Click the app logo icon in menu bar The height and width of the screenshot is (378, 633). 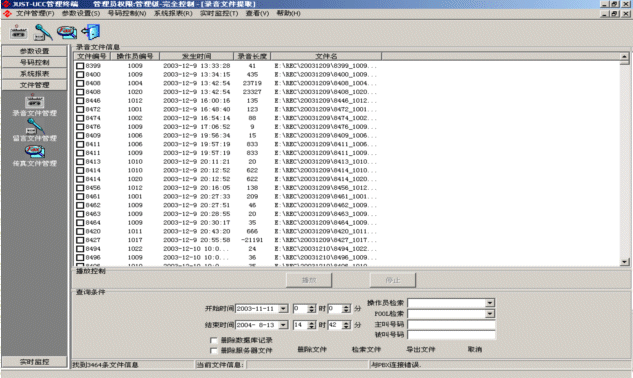(x=7, y=13)
